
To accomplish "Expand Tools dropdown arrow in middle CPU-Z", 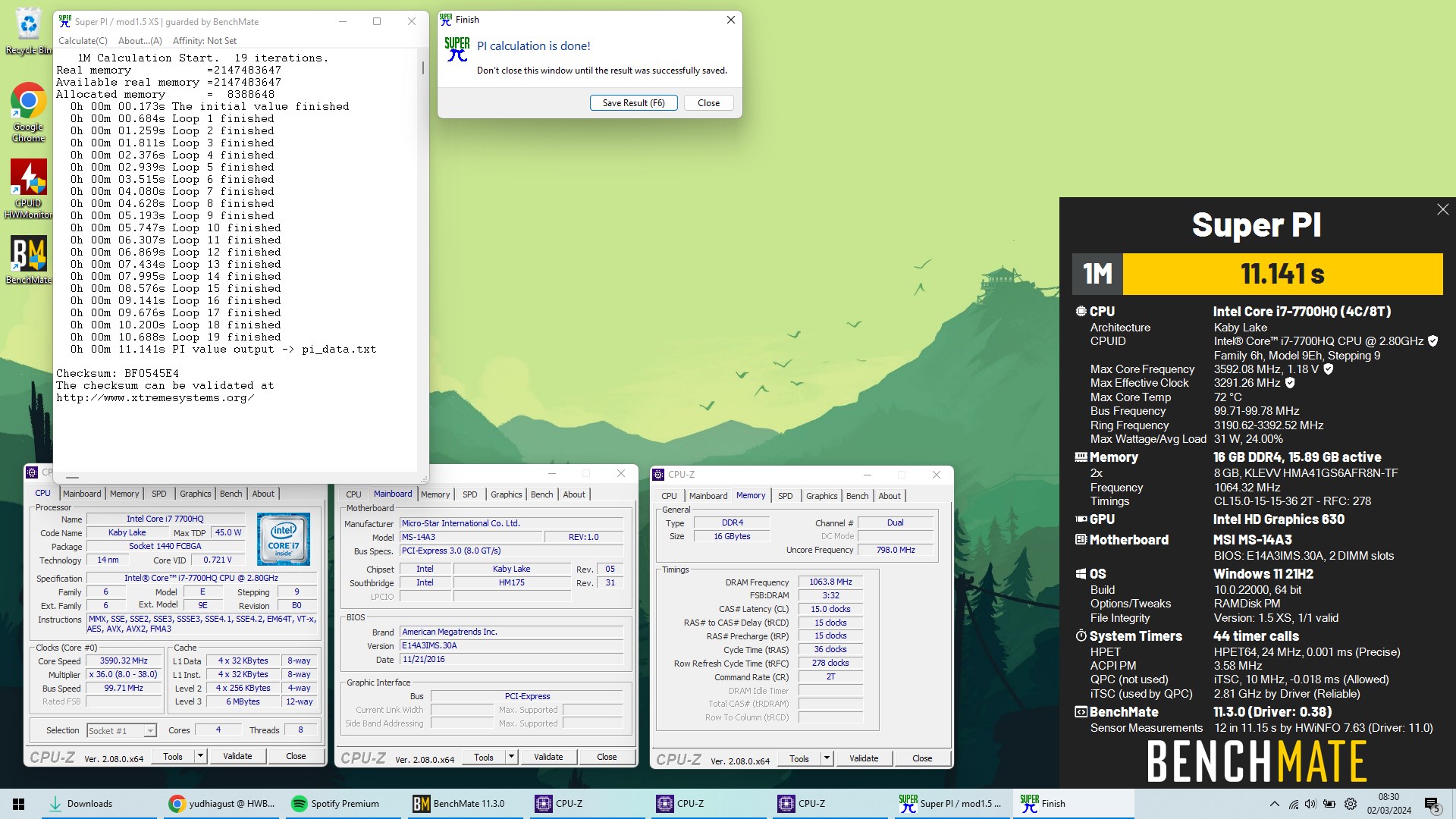I will click(511, 757).
